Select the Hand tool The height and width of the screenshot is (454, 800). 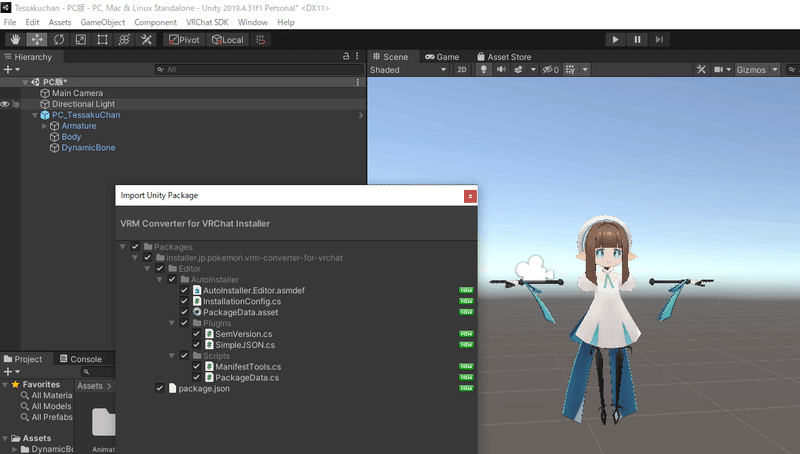click(15, 40)
